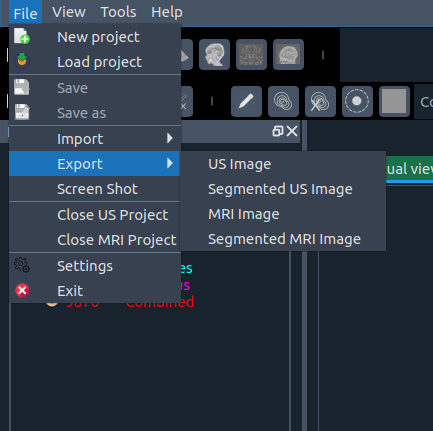This screenshot has width=433, height=431.
Task: Click the head profile view icon
Action: [x=214, y=54]
